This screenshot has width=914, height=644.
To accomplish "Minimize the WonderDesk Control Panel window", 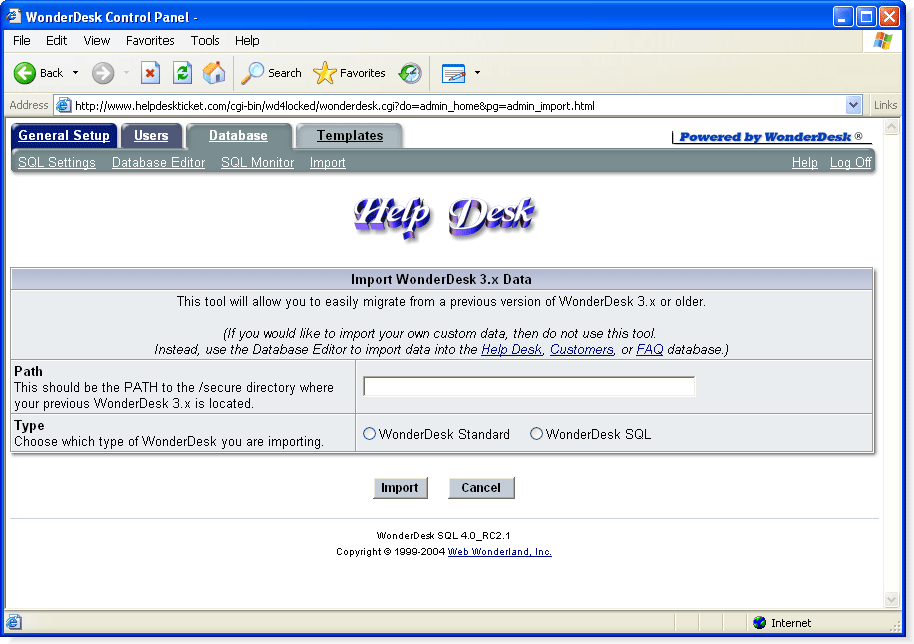I will click(x=843, y=16).
